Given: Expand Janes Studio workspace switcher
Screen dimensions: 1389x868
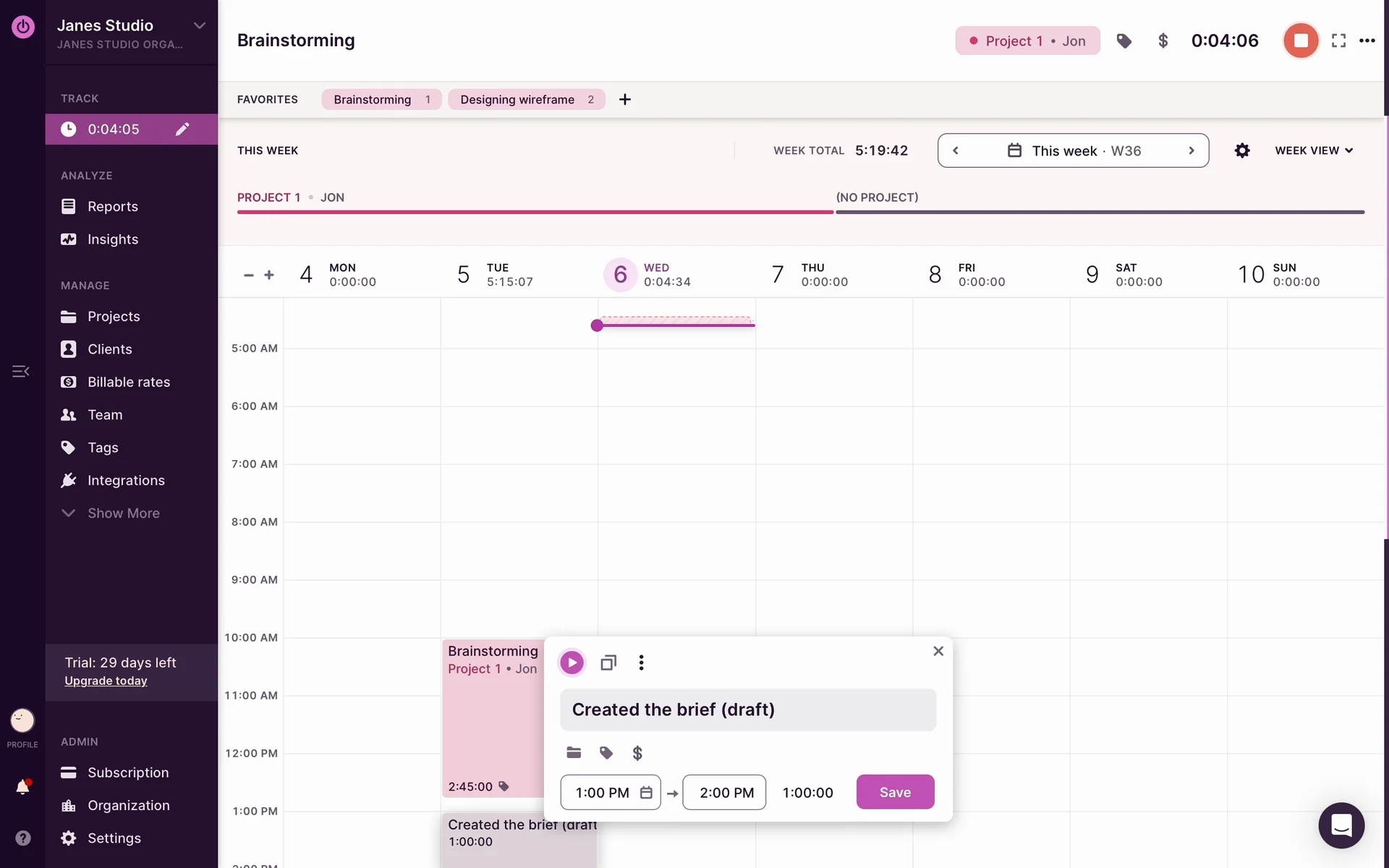Looking at the screenshot, I should [x=199, y=25].
